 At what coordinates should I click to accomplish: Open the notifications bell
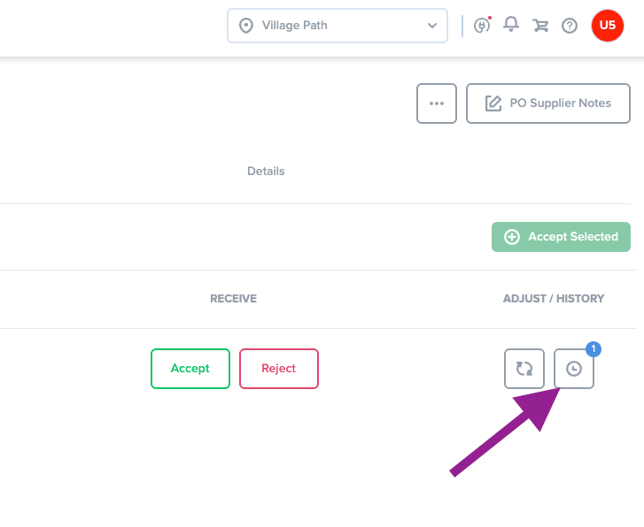[511, 24]
